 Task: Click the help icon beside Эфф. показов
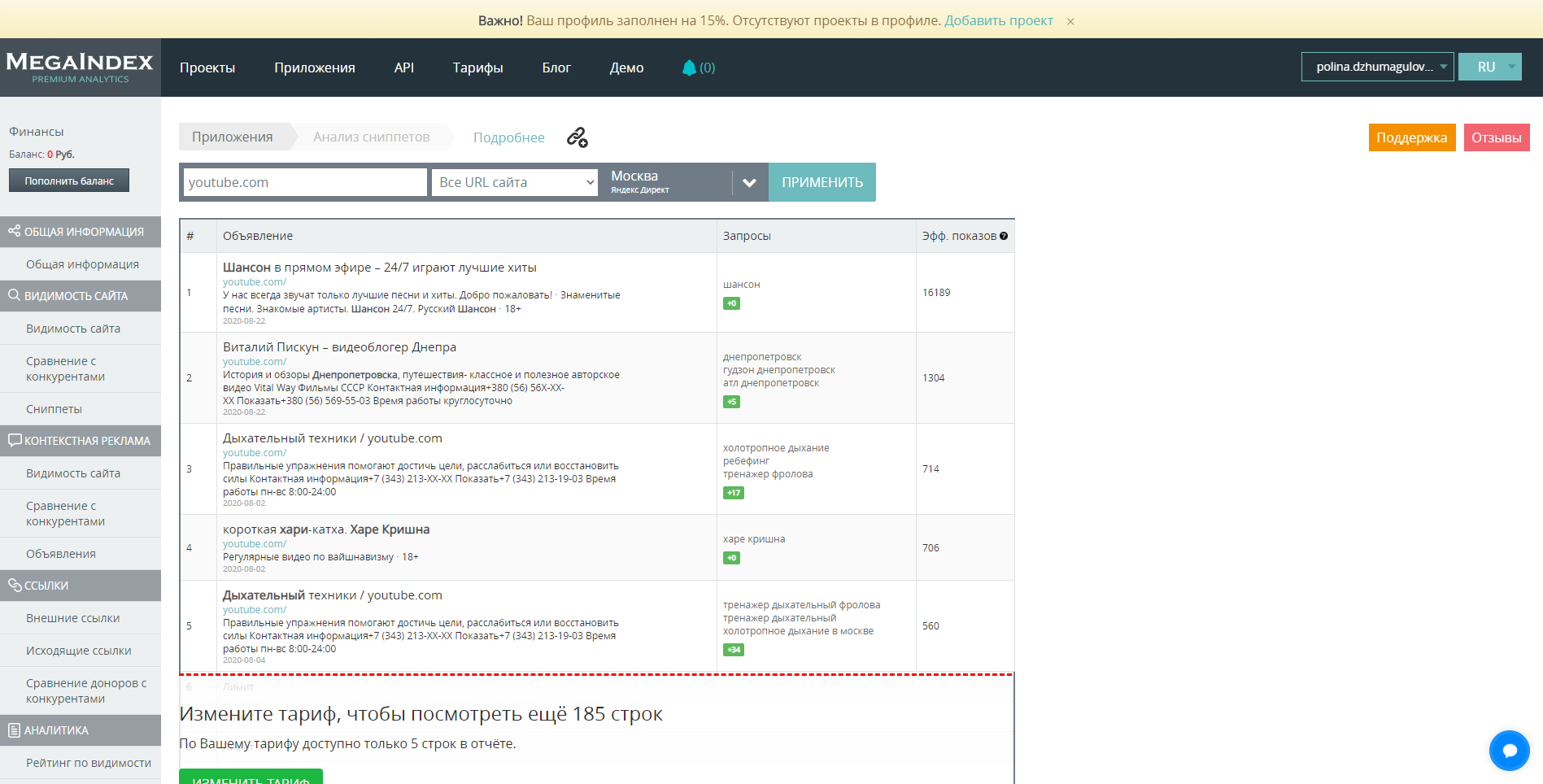pyautogui.click(x=1004, y=236)
